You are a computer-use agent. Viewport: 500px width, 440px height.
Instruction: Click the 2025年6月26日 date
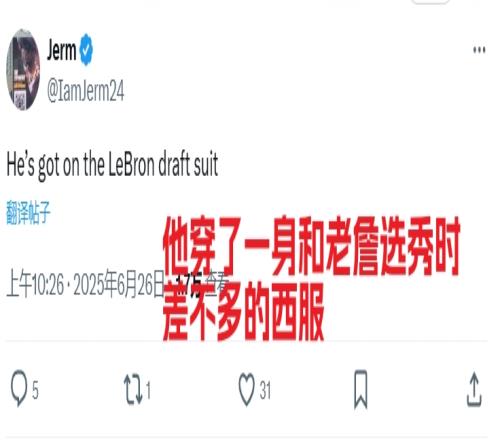119,284
